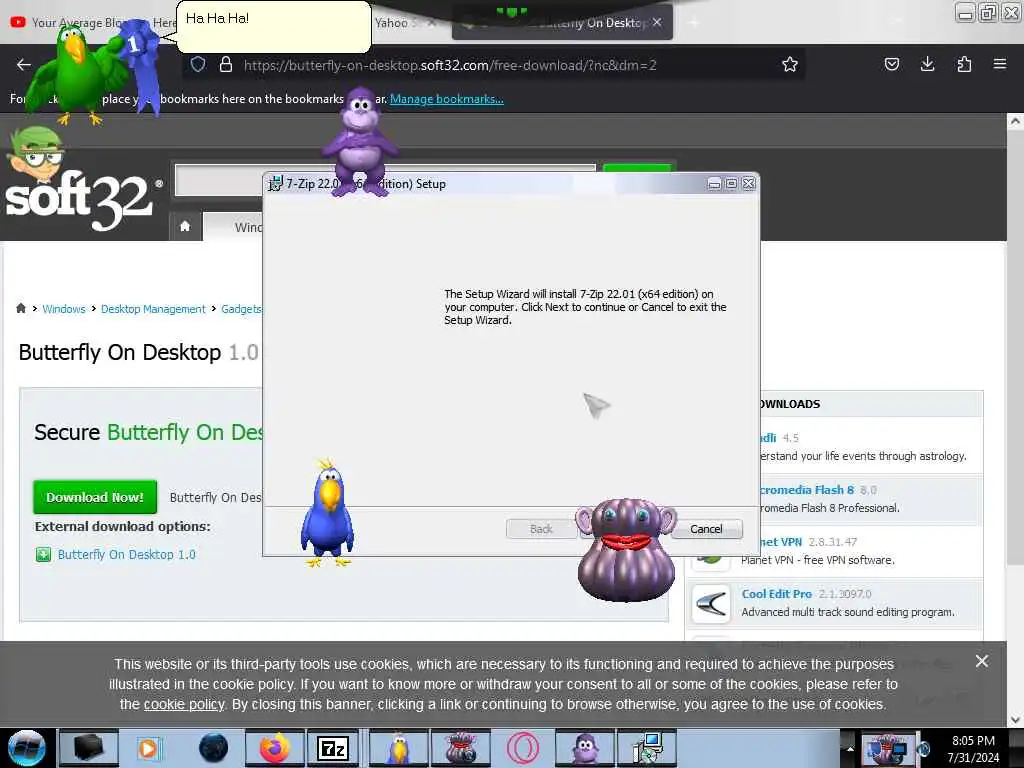Open Opera browser from the taskbar

[x=522, y=748]
